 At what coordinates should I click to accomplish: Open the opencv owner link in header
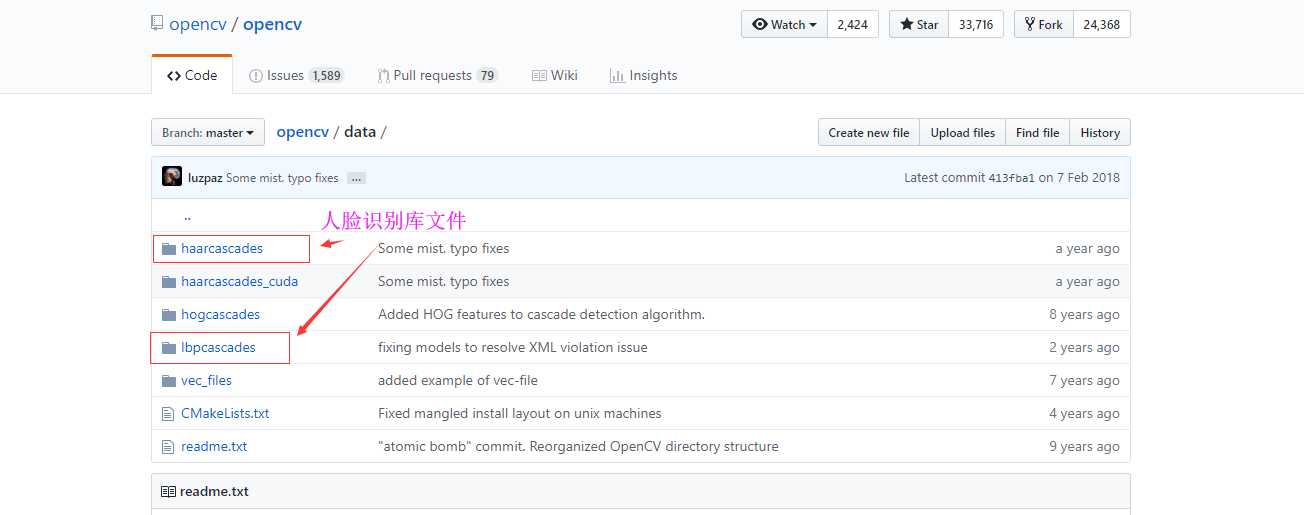point(198,23)
